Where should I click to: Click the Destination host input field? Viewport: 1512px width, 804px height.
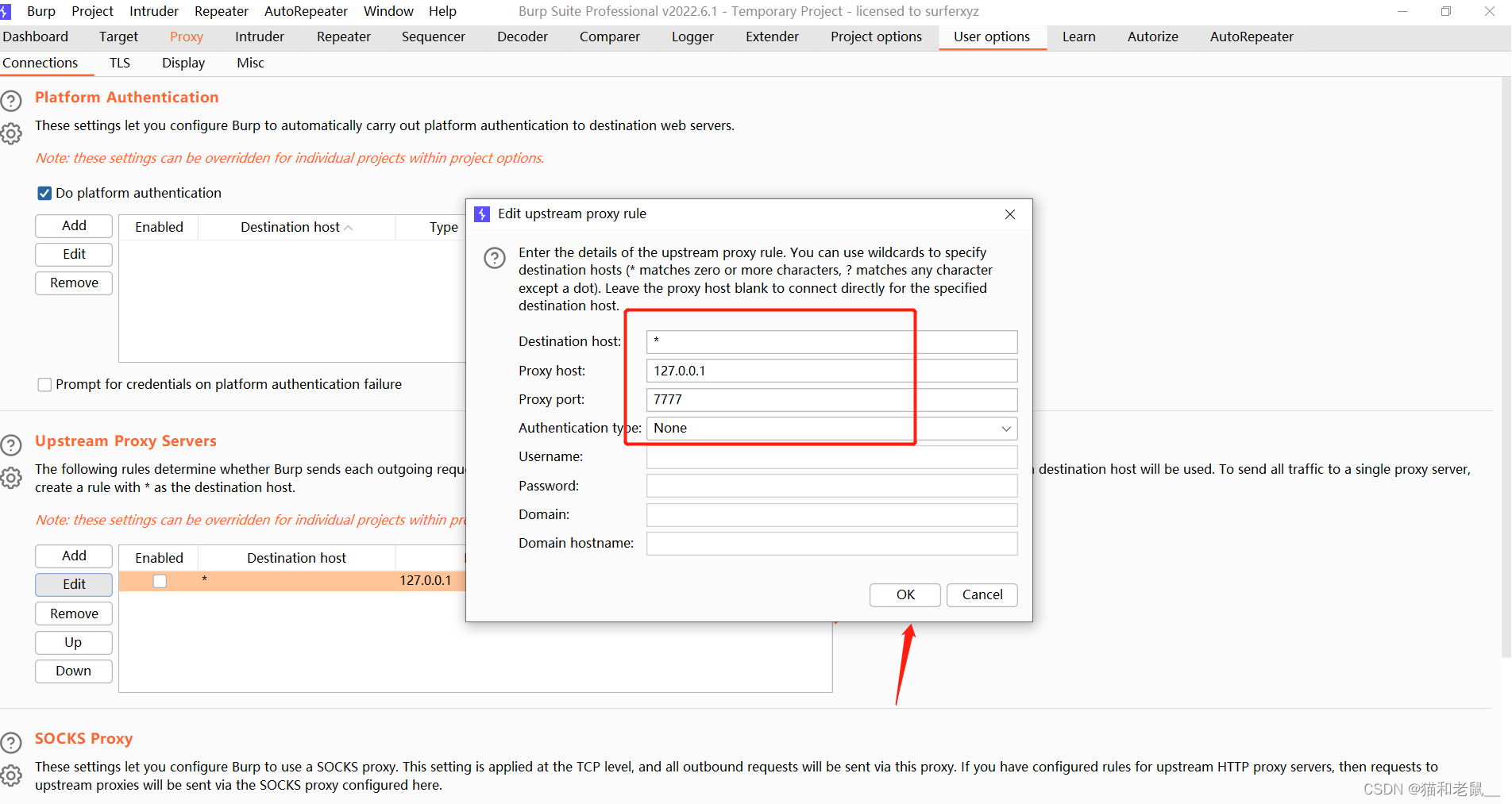tap(831, 342)
